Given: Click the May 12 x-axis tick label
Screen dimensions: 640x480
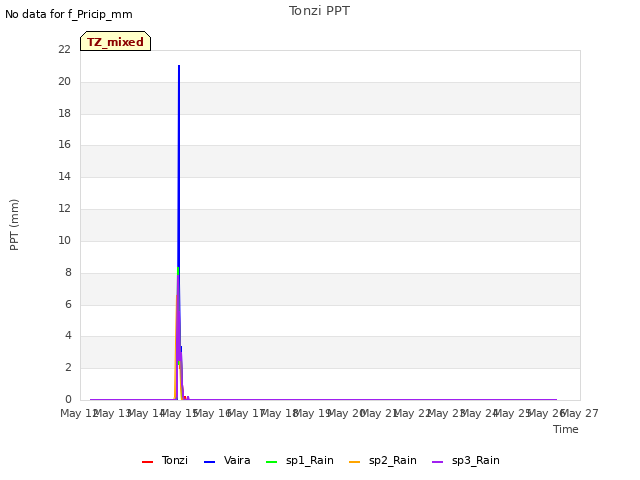Looking at the screenshot, I should (77, 413).
